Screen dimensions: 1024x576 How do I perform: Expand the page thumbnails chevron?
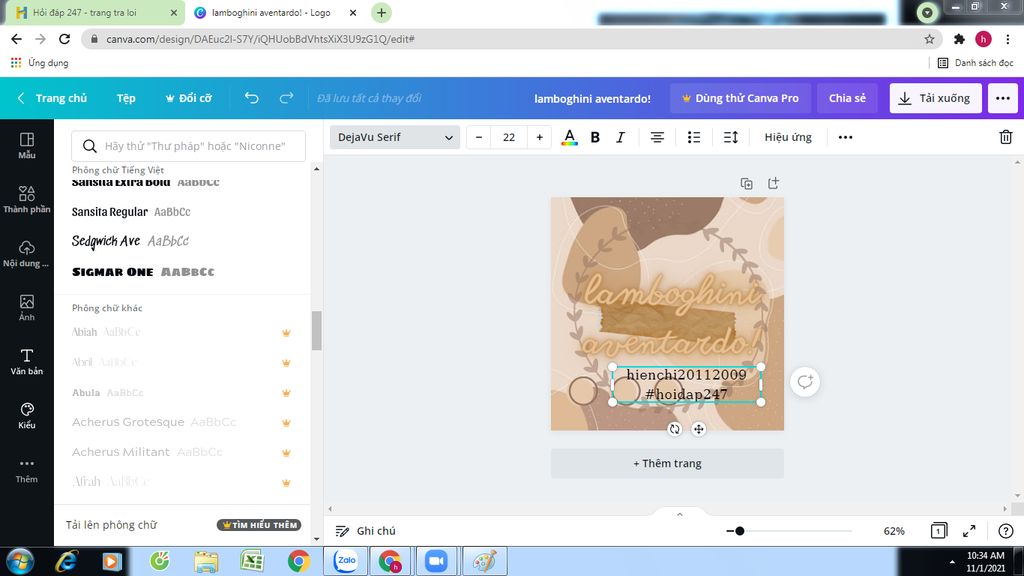(x=679, y=515)
